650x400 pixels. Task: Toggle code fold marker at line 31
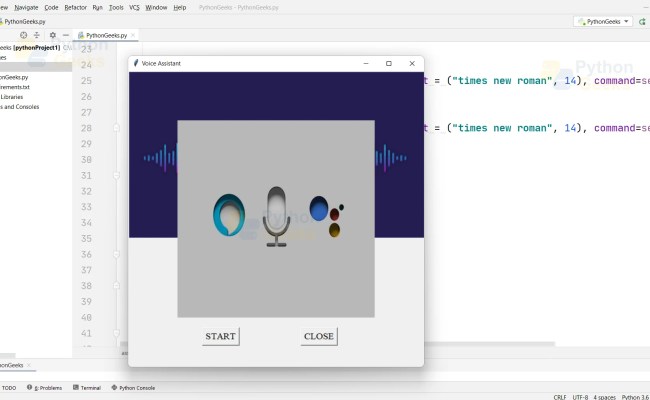click(116, 175)
